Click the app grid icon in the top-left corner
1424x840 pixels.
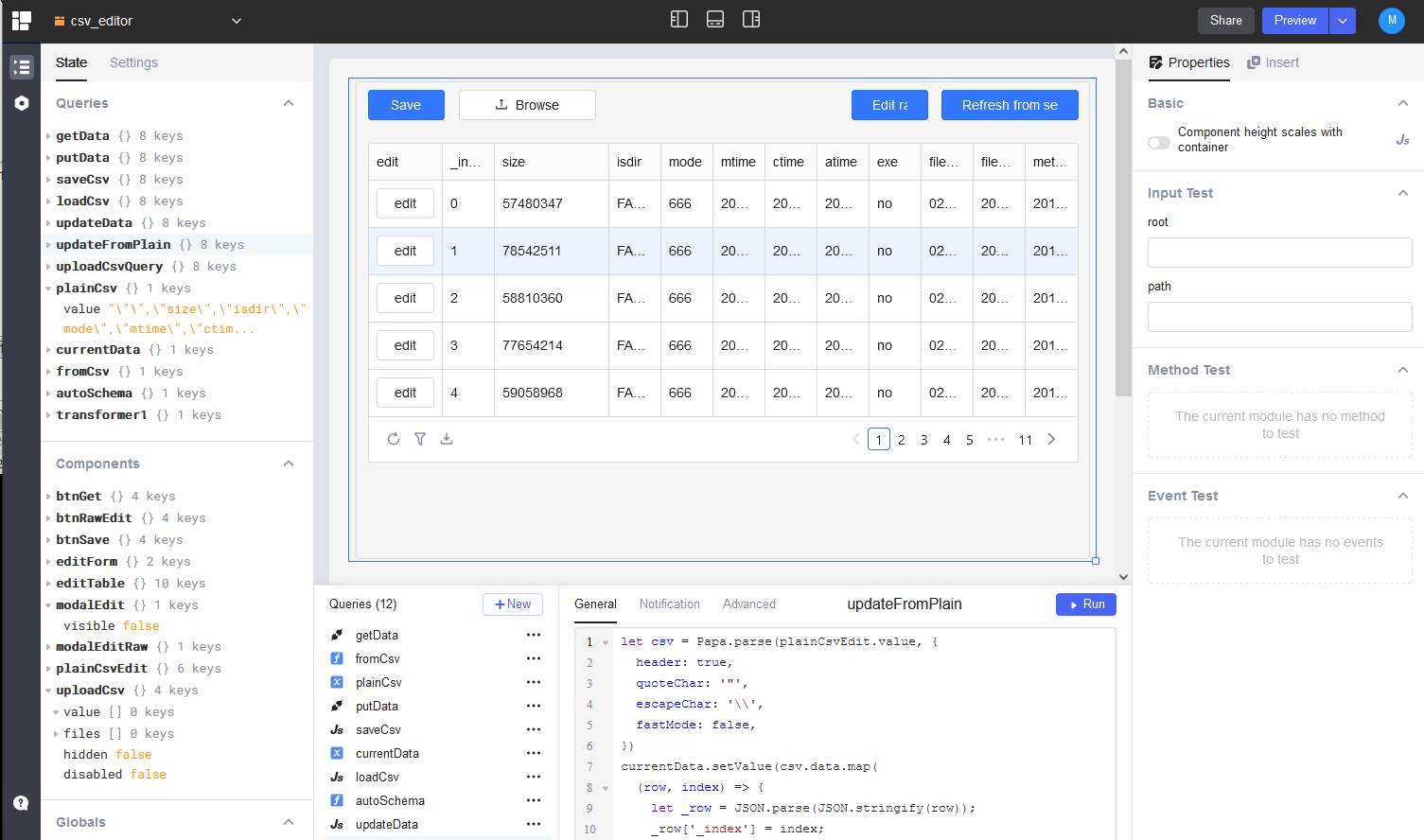(x=21, y=20)
